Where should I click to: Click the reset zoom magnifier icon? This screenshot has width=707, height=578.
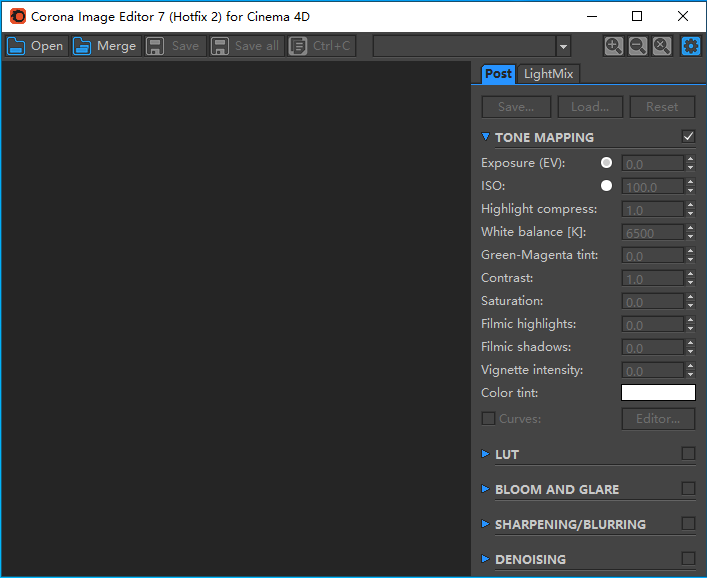661,46
